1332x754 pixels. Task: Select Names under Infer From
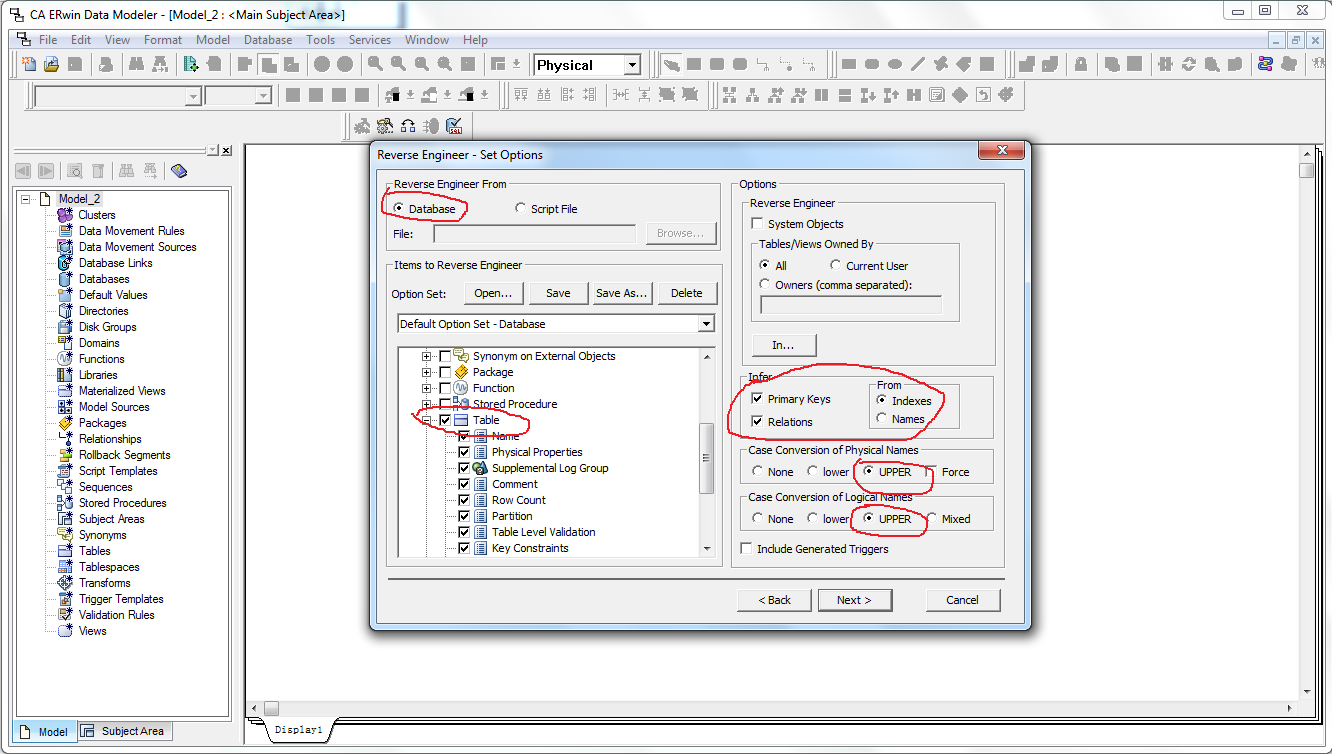[882, 419]
